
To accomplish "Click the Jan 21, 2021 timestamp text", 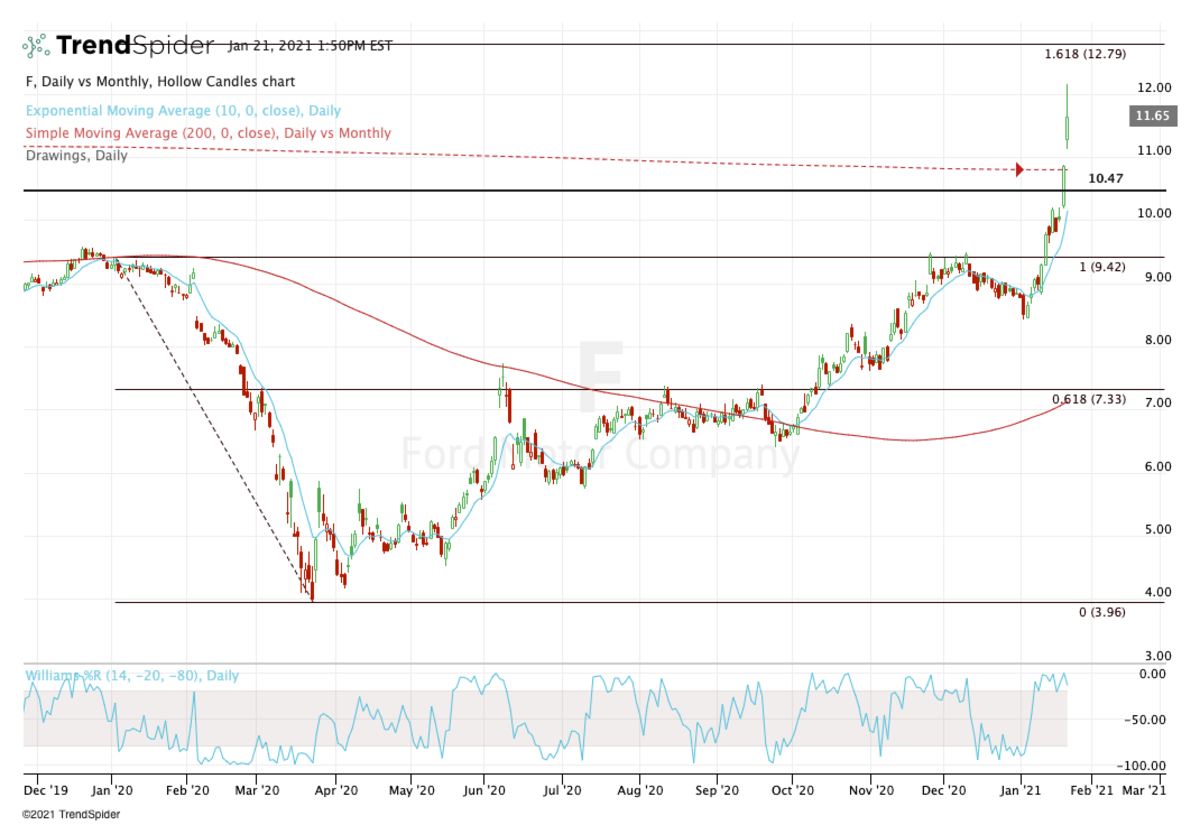I will coord(310,45).
